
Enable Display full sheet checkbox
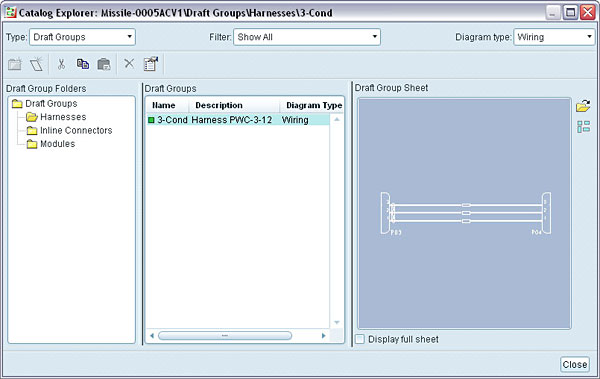(x=360, y=339)
